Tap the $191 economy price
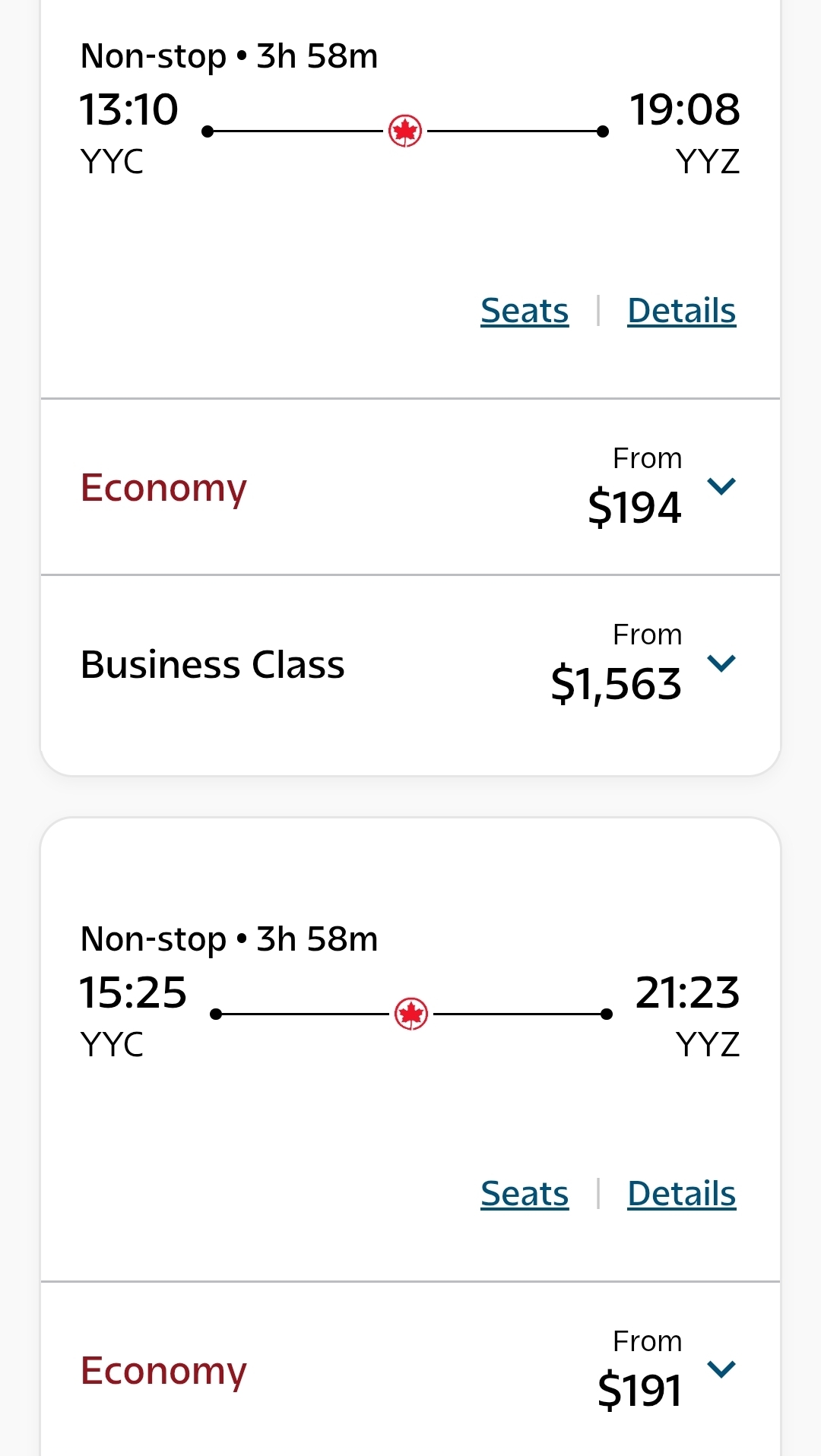 click(x=639, y=1391)
